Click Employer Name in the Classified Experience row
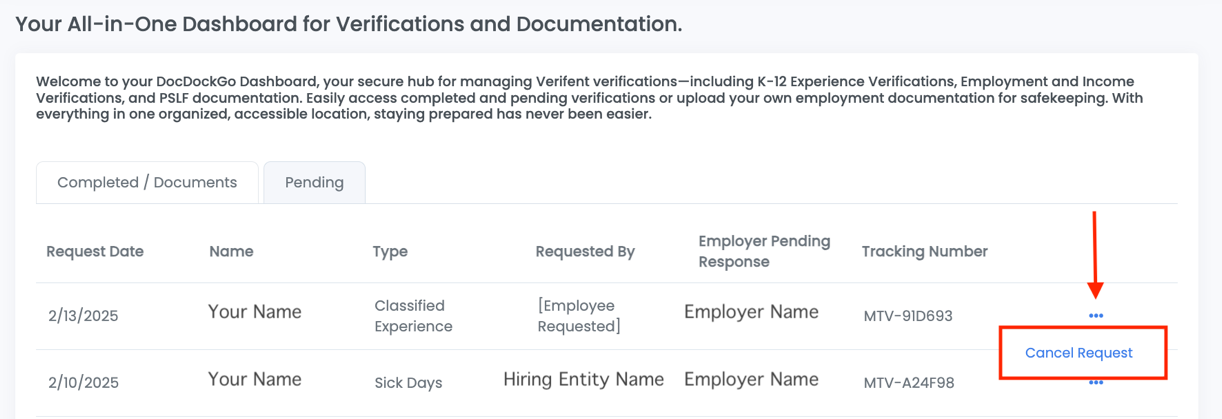The image size is (1222, 419). (x=751, y=313)
